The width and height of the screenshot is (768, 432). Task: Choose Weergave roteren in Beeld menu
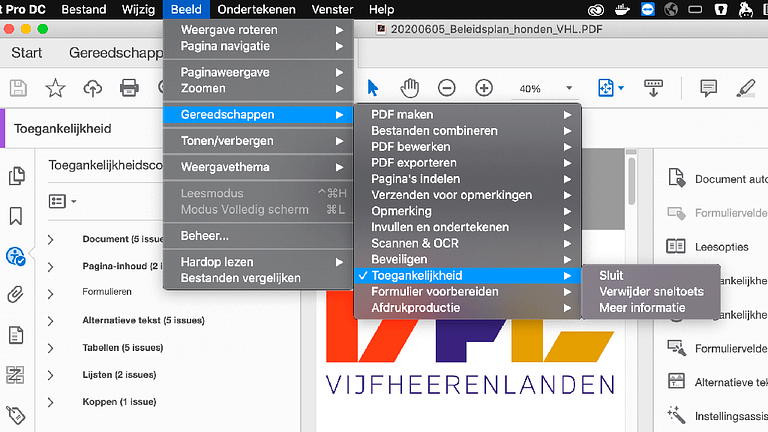point(258,30)
